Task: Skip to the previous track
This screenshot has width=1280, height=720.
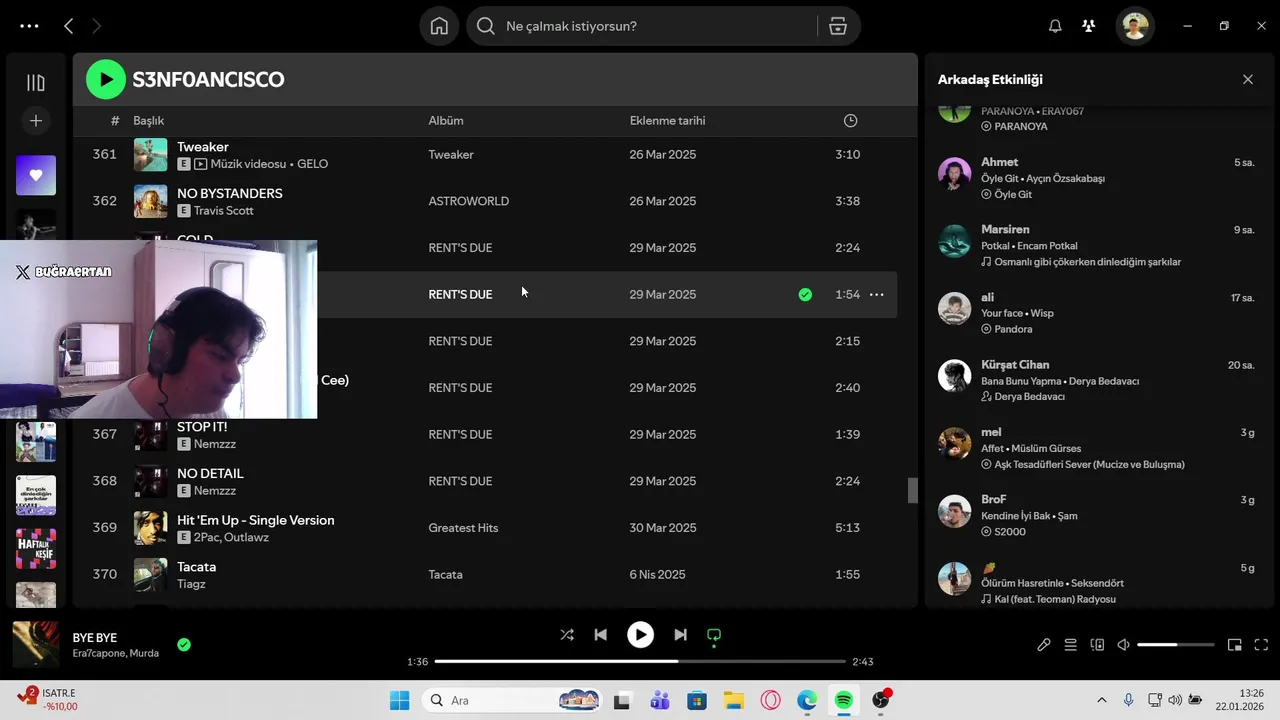Action: coord(600,635)
